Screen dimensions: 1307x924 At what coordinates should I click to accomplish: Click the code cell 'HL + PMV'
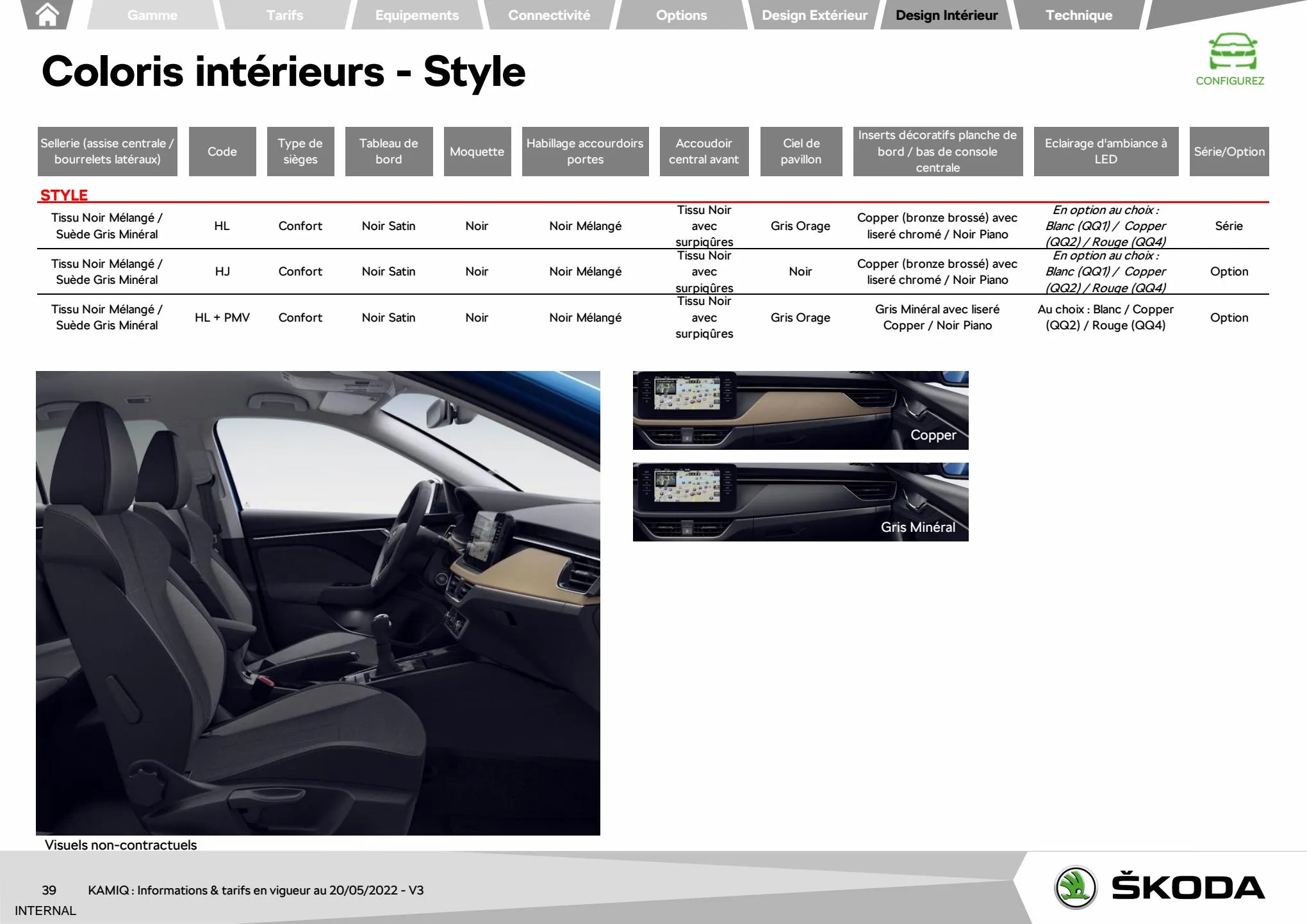click(x=222, y=317)
